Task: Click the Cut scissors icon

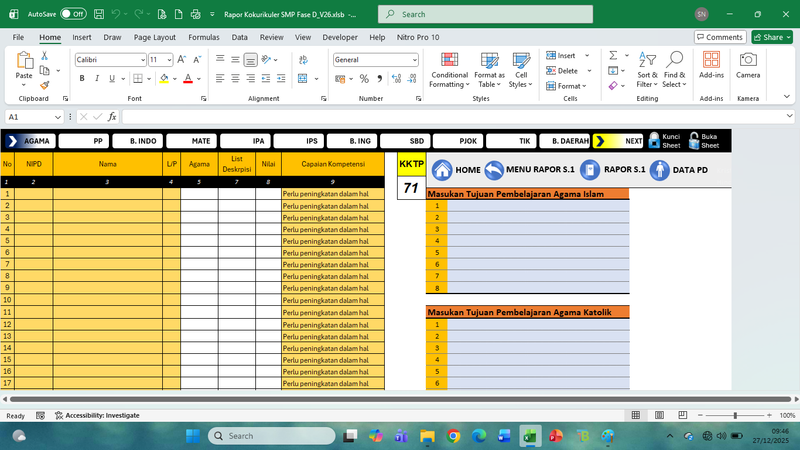Action: (44, 57)
